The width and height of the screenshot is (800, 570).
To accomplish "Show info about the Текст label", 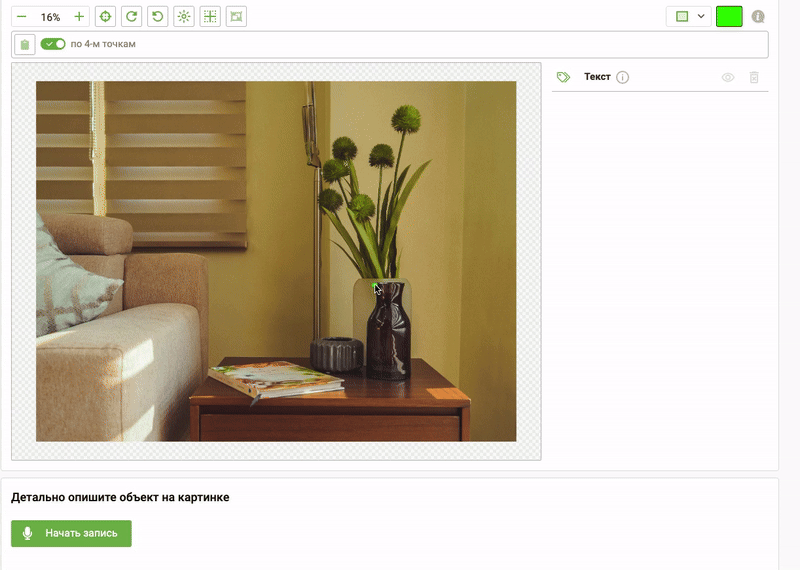I will [x=622, y=77].
